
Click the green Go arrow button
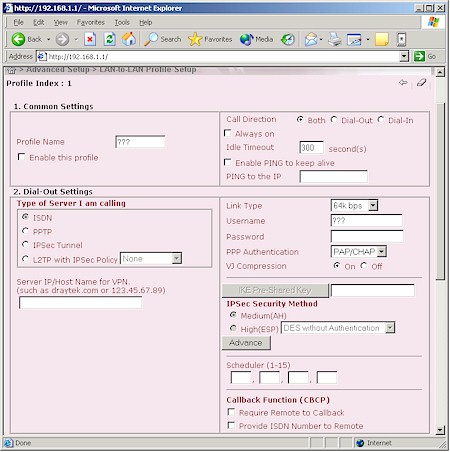pyautogui.click(x=419, y=56)
